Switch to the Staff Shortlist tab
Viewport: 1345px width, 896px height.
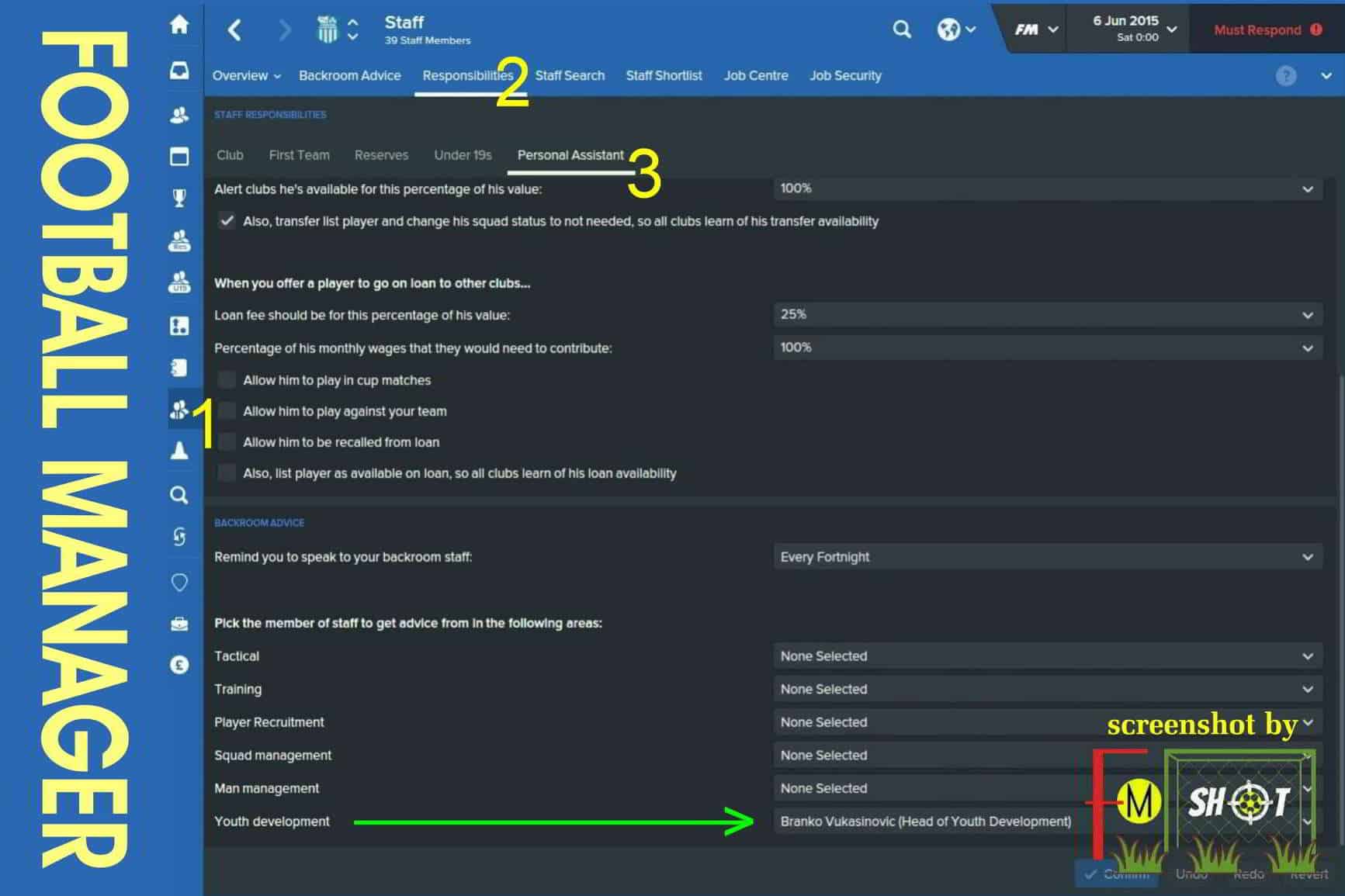(x=664, y=76)
